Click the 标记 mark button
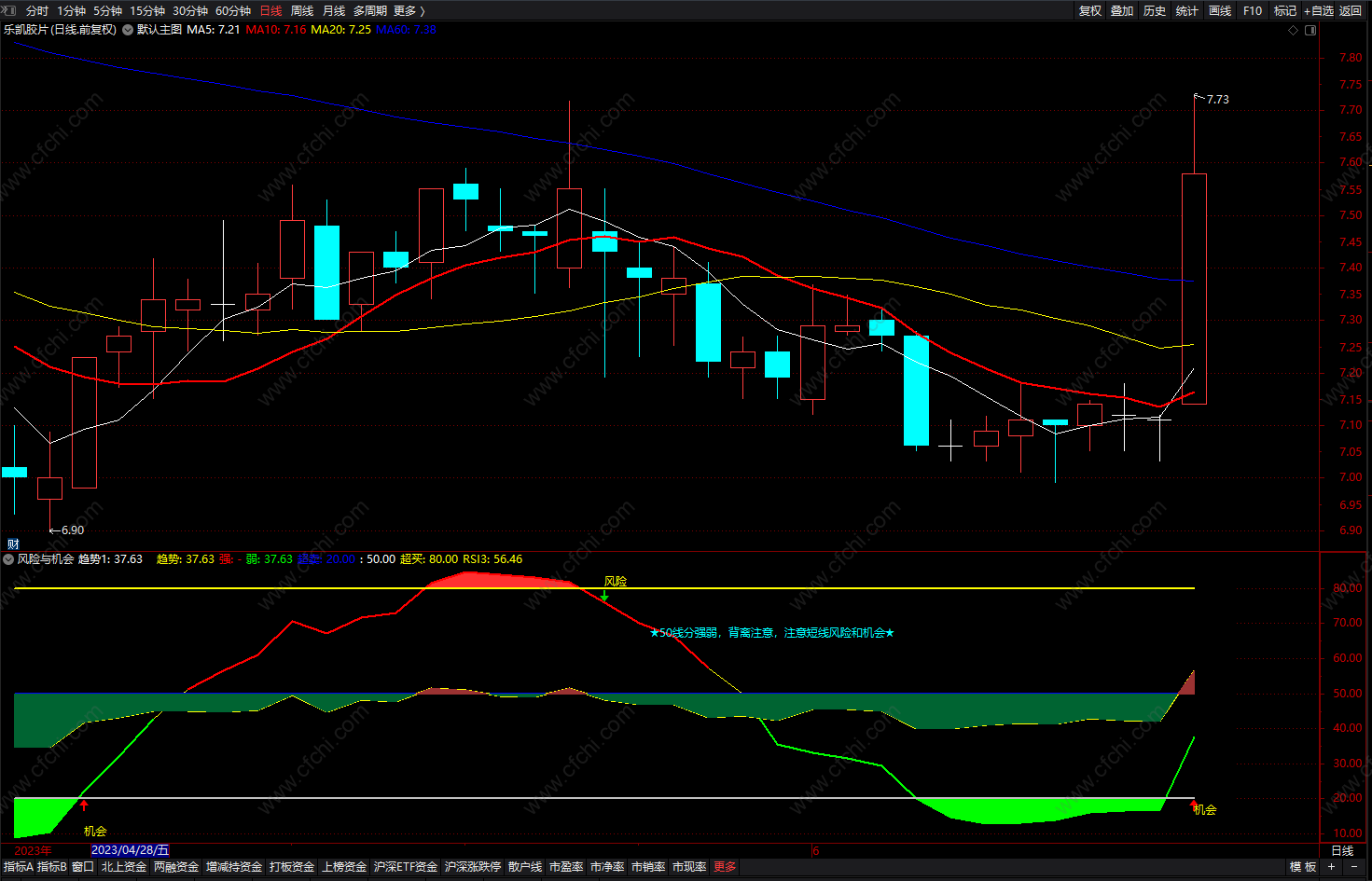Viewport: 1372px width, 881px height. coord(1285,10)
